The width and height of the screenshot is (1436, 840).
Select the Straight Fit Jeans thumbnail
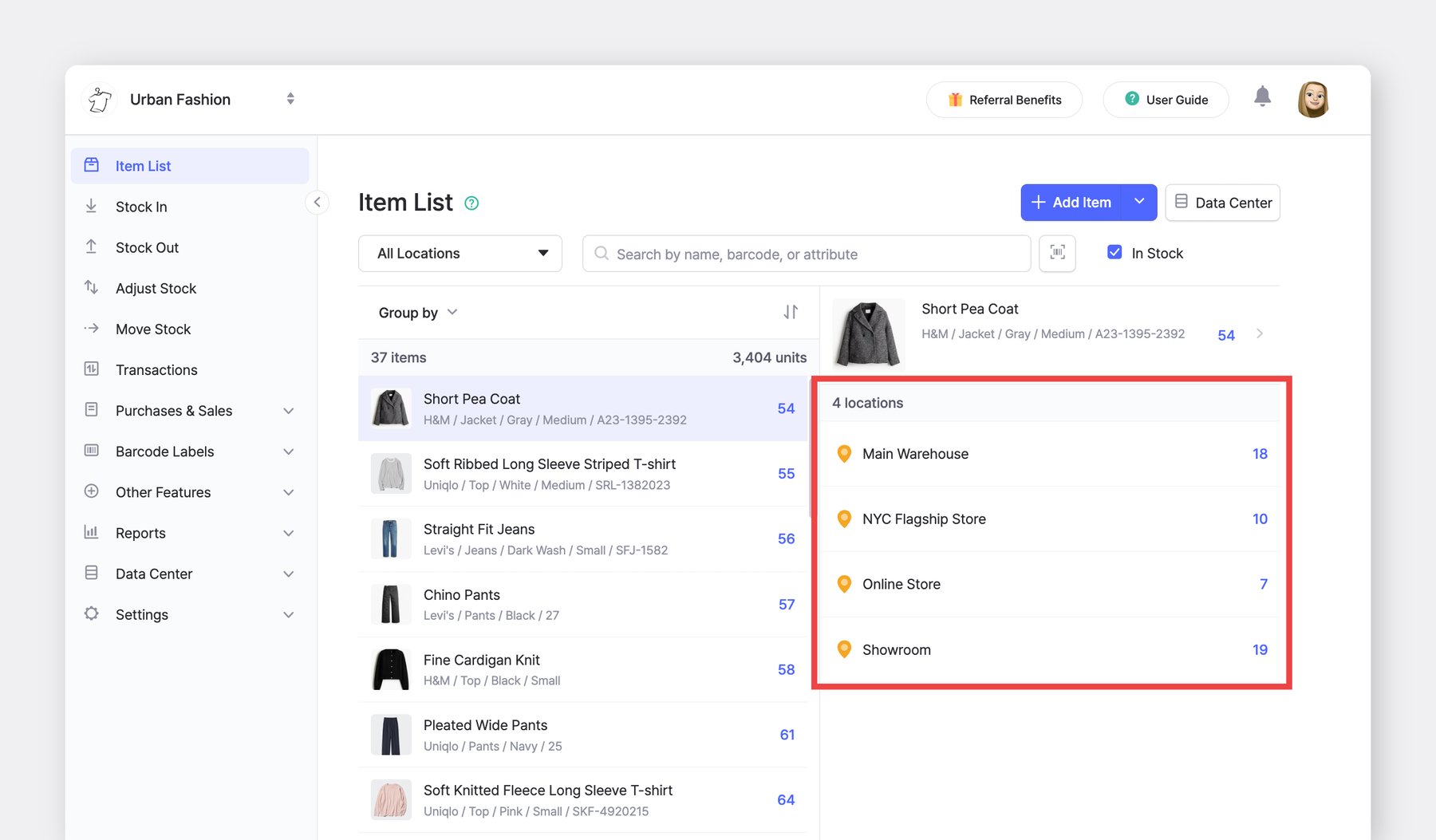[x=391, y=538]
